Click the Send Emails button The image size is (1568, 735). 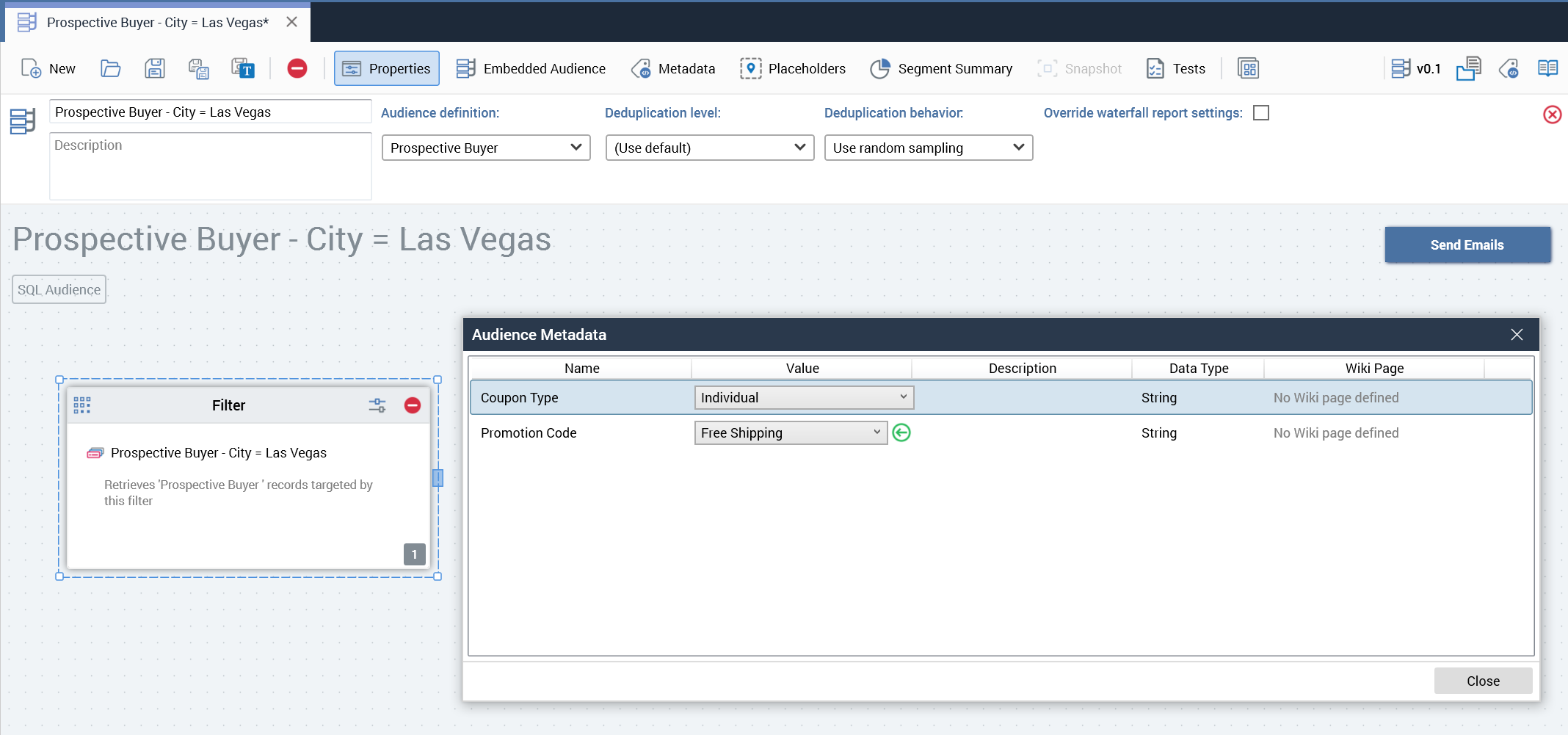tap(1467, 245)
